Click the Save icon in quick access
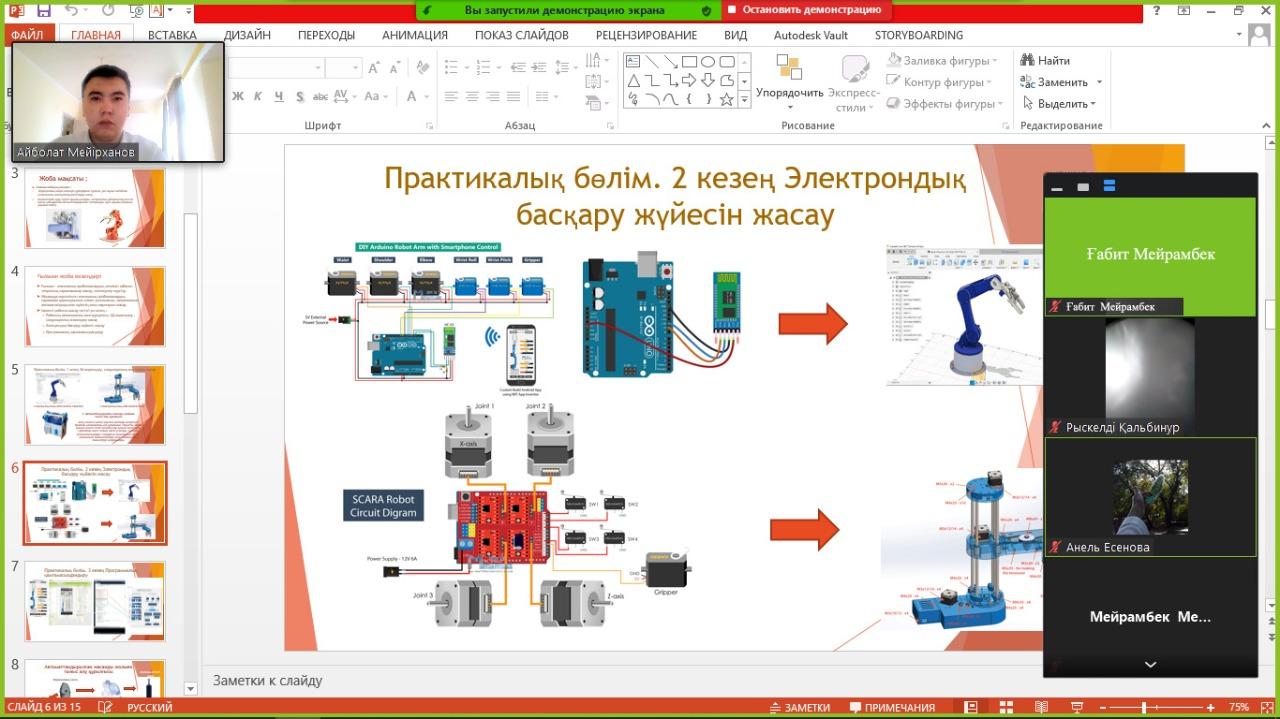The width and height of the screenshot is (1280, 719). tap(43, 11)
